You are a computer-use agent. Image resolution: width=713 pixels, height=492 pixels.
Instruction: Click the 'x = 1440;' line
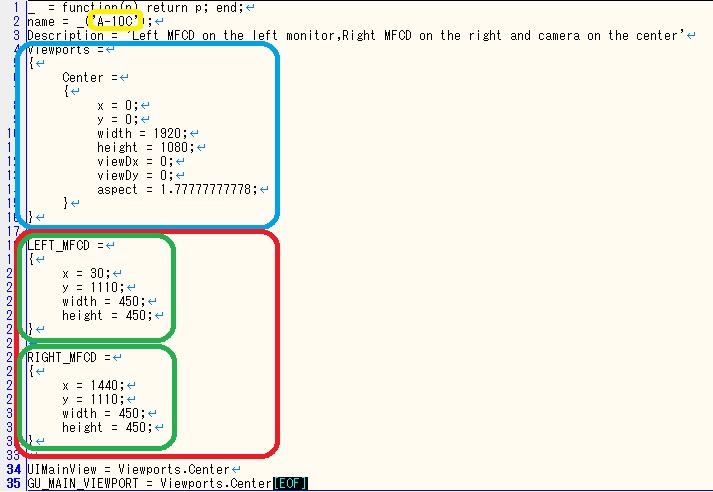(93, 386)
